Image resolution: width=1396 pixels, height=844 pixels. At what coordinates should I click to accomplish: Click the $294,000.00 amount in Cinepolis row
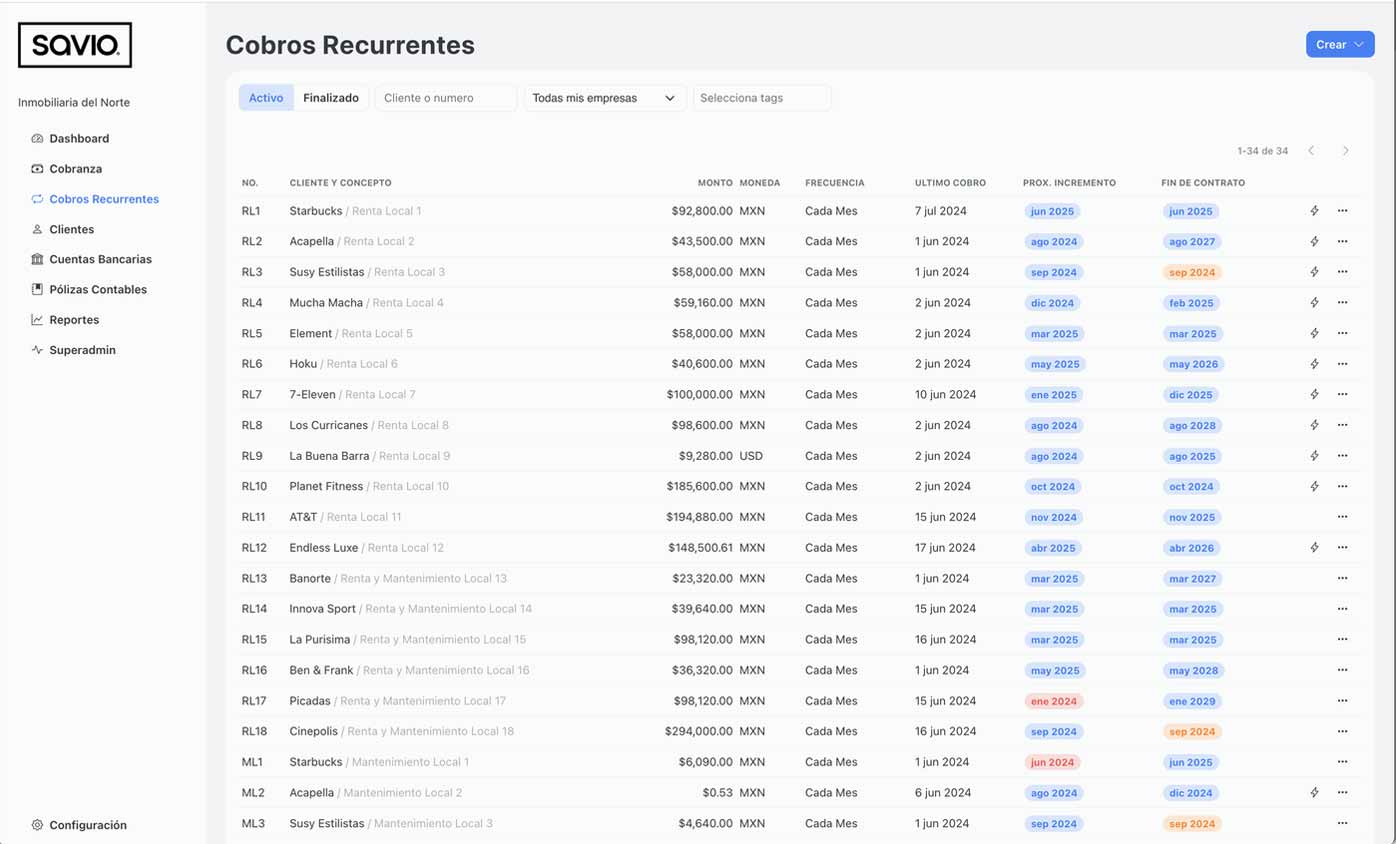699,731
